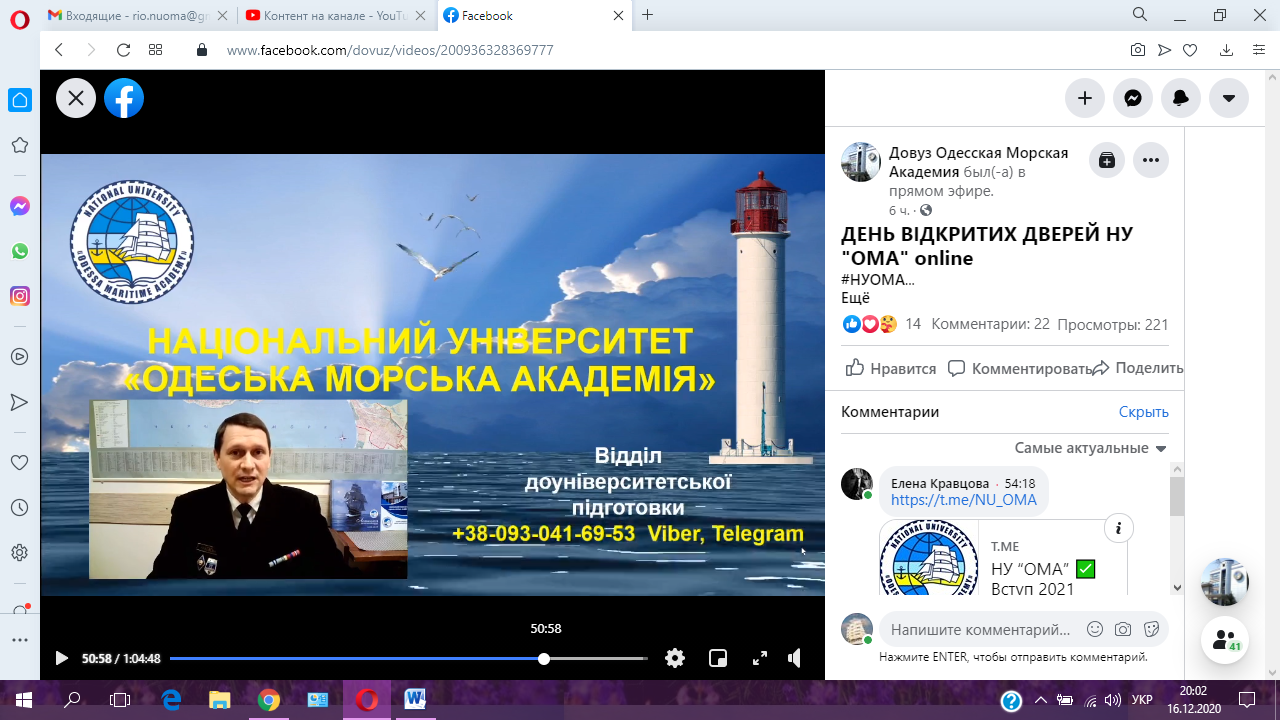Open WhatsApp in the Opera sidebar
1280x720 pixels.
click(x=20, y=251)
